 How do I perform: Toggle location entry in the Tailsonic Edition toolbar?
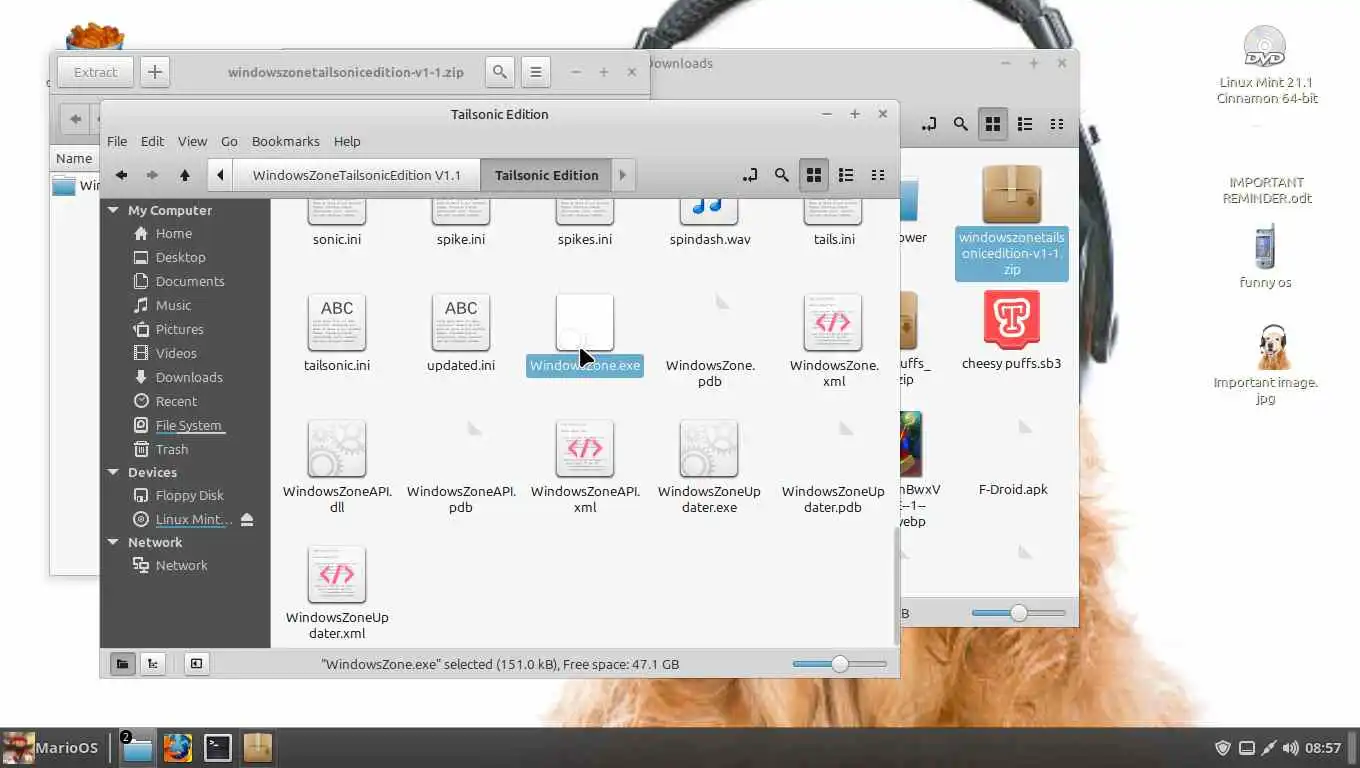pos(750,175)
